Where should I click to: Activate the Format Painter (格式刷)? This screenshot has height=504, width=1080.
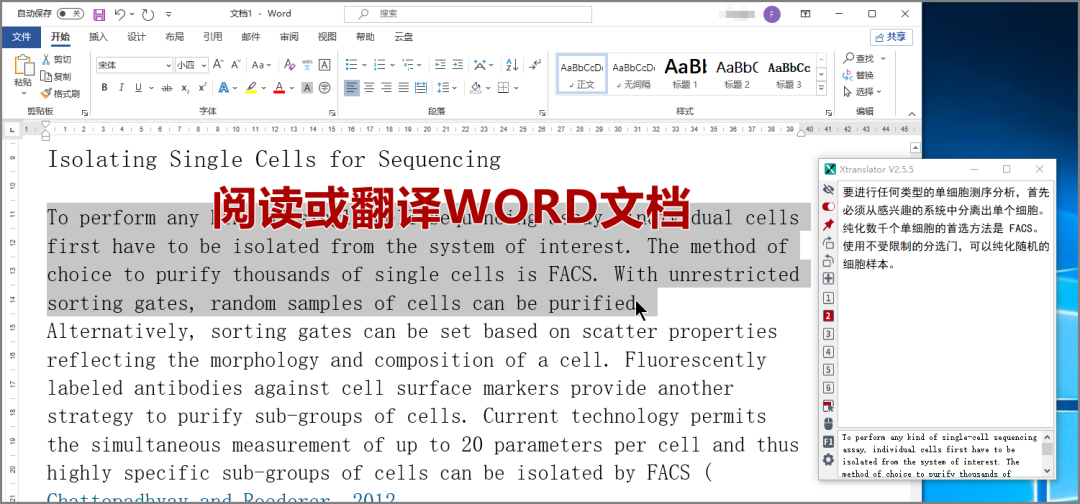coord(60,94)
